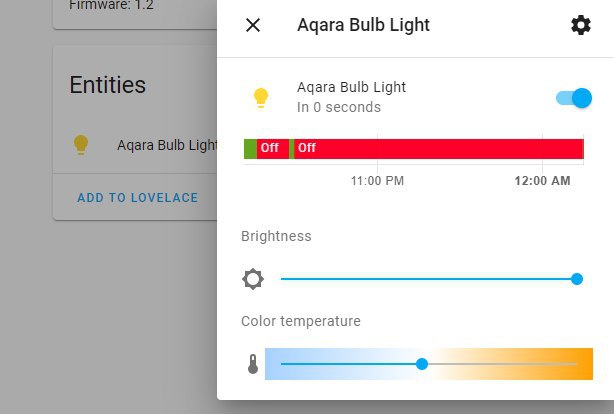
Task: Click the middle of the brightness slider track
Action: pyautogui.click(x=429, y=279)
